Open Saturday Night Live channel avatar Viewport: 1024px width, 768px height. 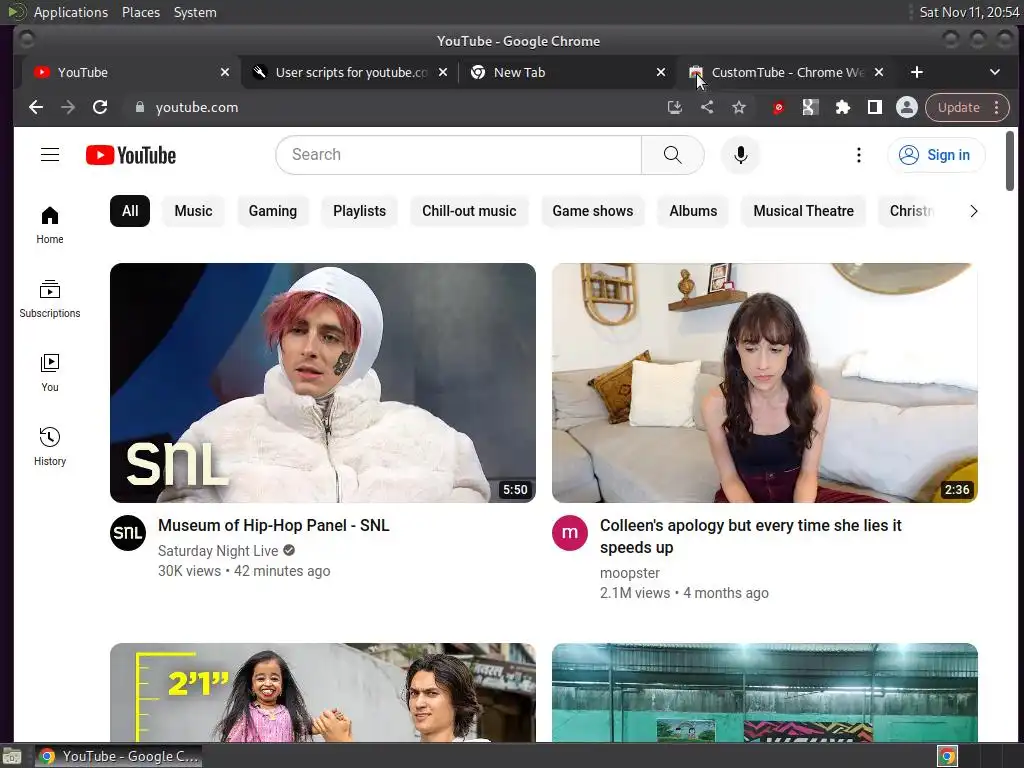(128, 533)
